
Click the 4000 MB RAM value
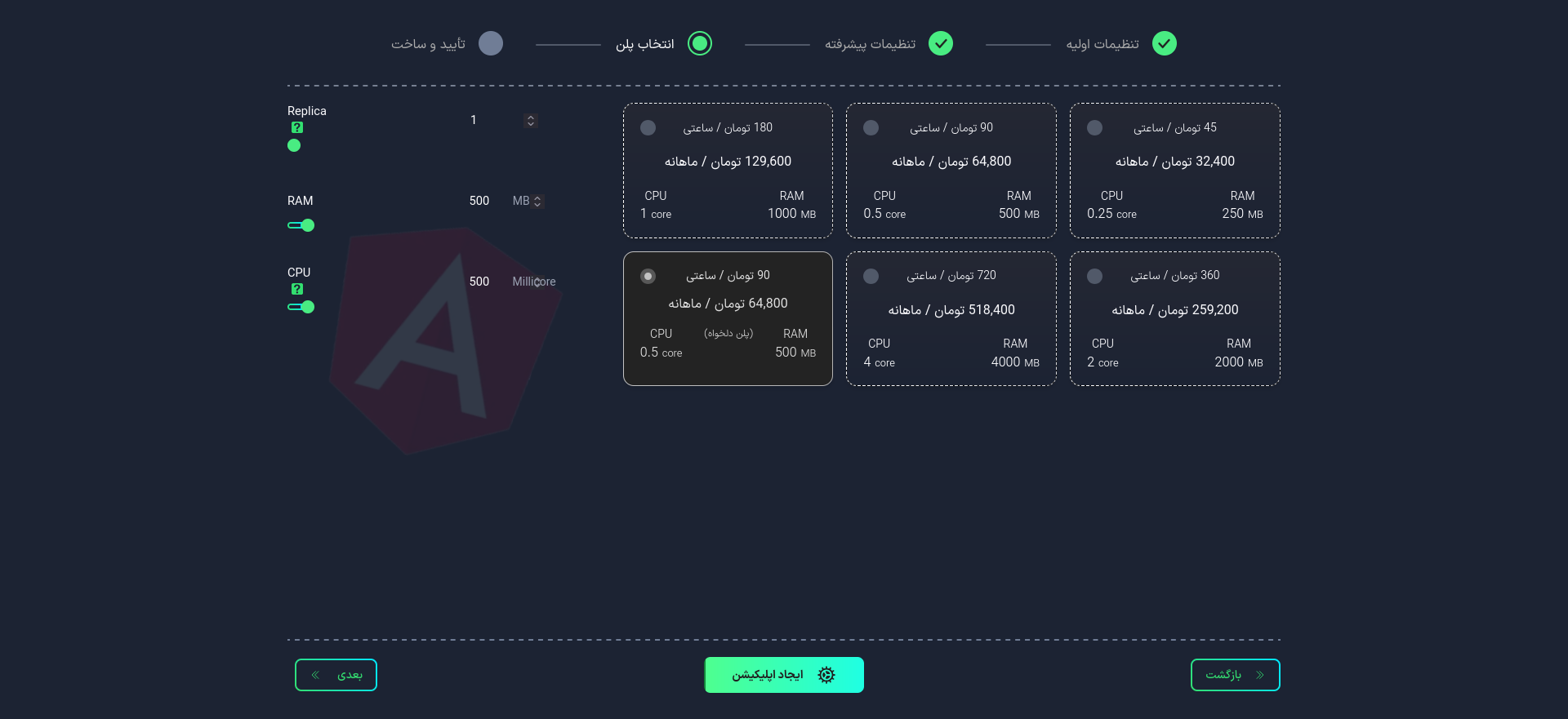[1015, 362]
